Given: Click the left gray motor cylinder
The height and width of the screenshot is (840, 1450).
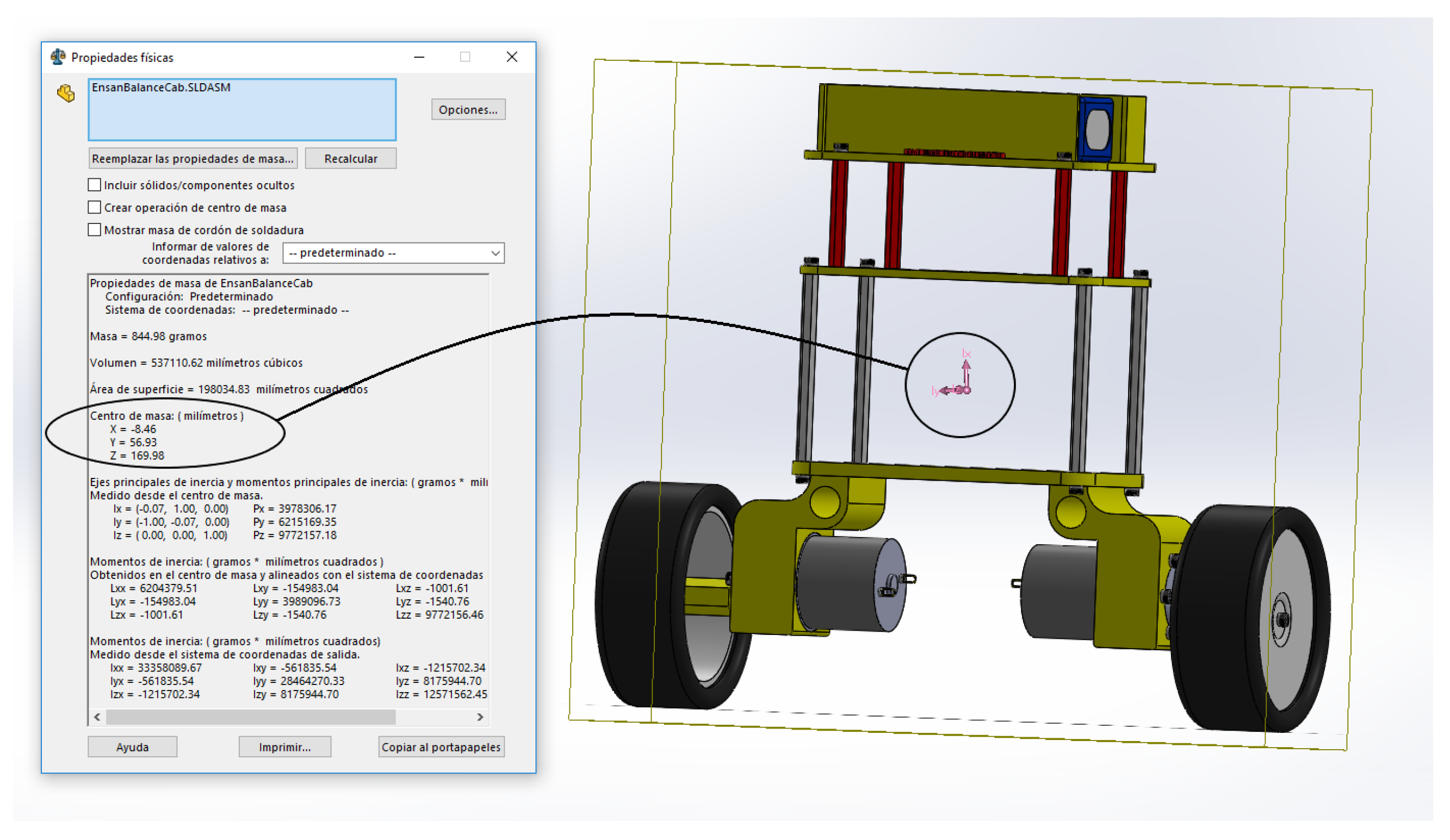Looking at the screenshot, I should click(852, 584).
